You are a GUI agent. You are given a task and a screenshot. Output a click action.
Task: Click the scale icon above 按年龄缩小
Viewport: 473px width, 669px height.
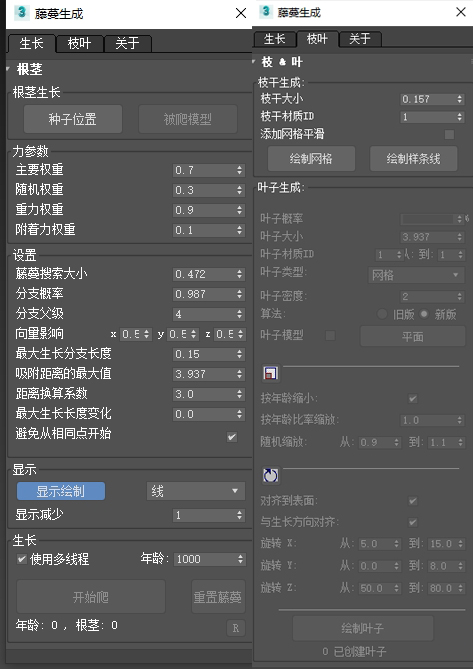point(271,373)
